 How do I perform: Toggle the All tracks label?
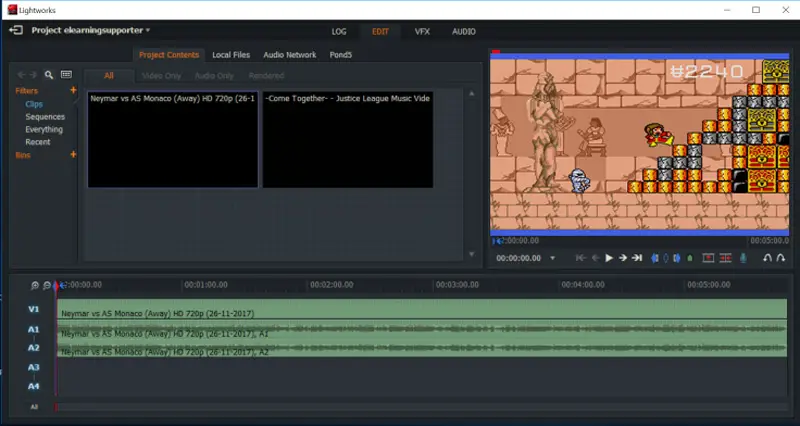coord(34,407)
